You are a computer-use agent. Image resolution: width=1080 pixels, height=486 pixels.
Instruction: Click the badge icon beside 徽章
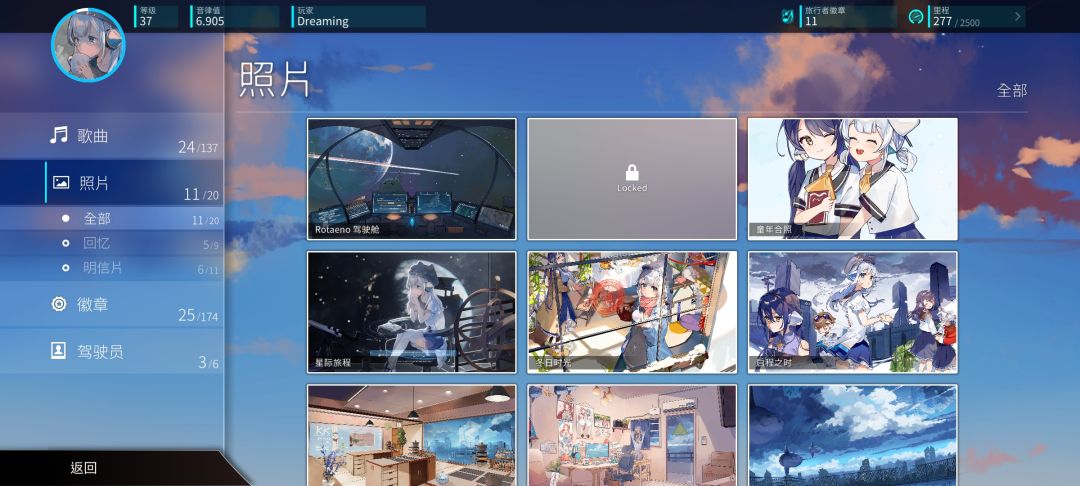click(x=59, y=304)
